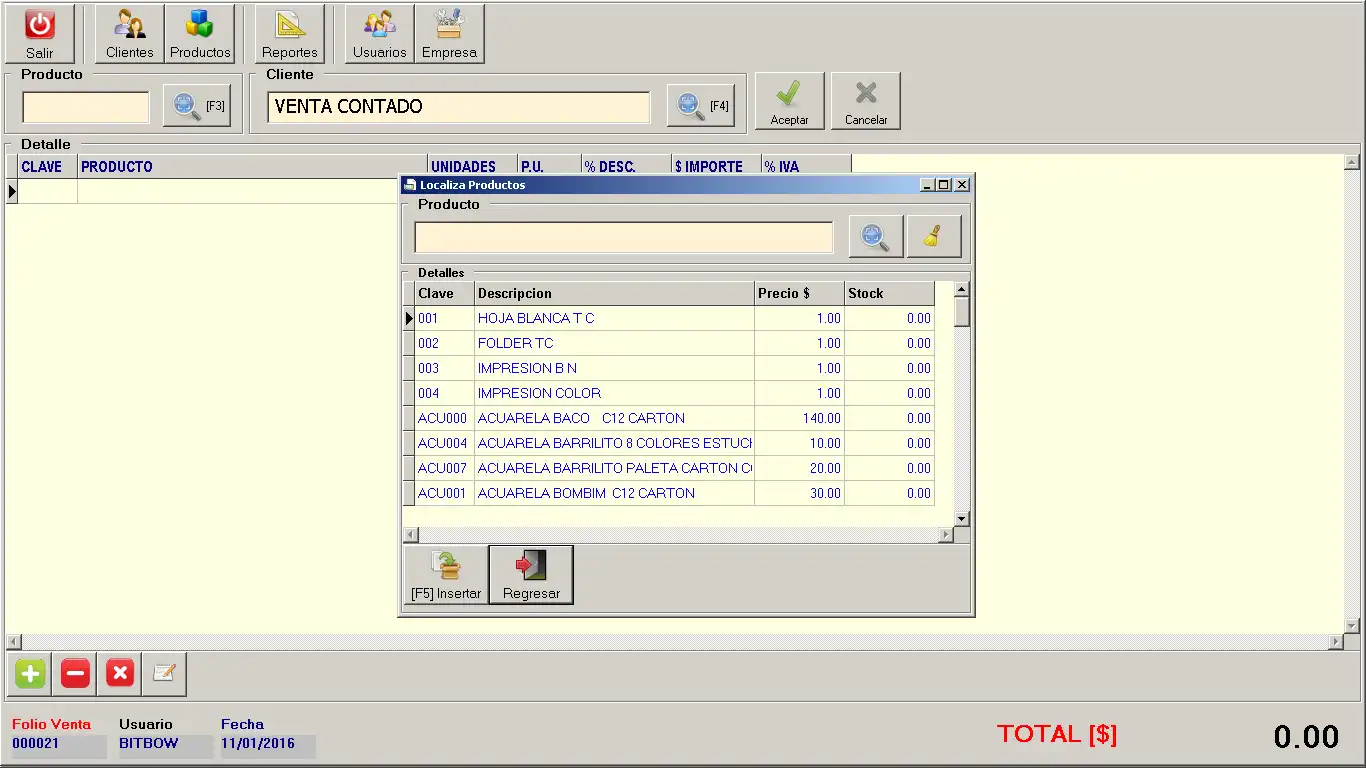
Task: Accept the sale with the Aceptar checkmark
Action: pyautogui.click(x=790, y=101)
